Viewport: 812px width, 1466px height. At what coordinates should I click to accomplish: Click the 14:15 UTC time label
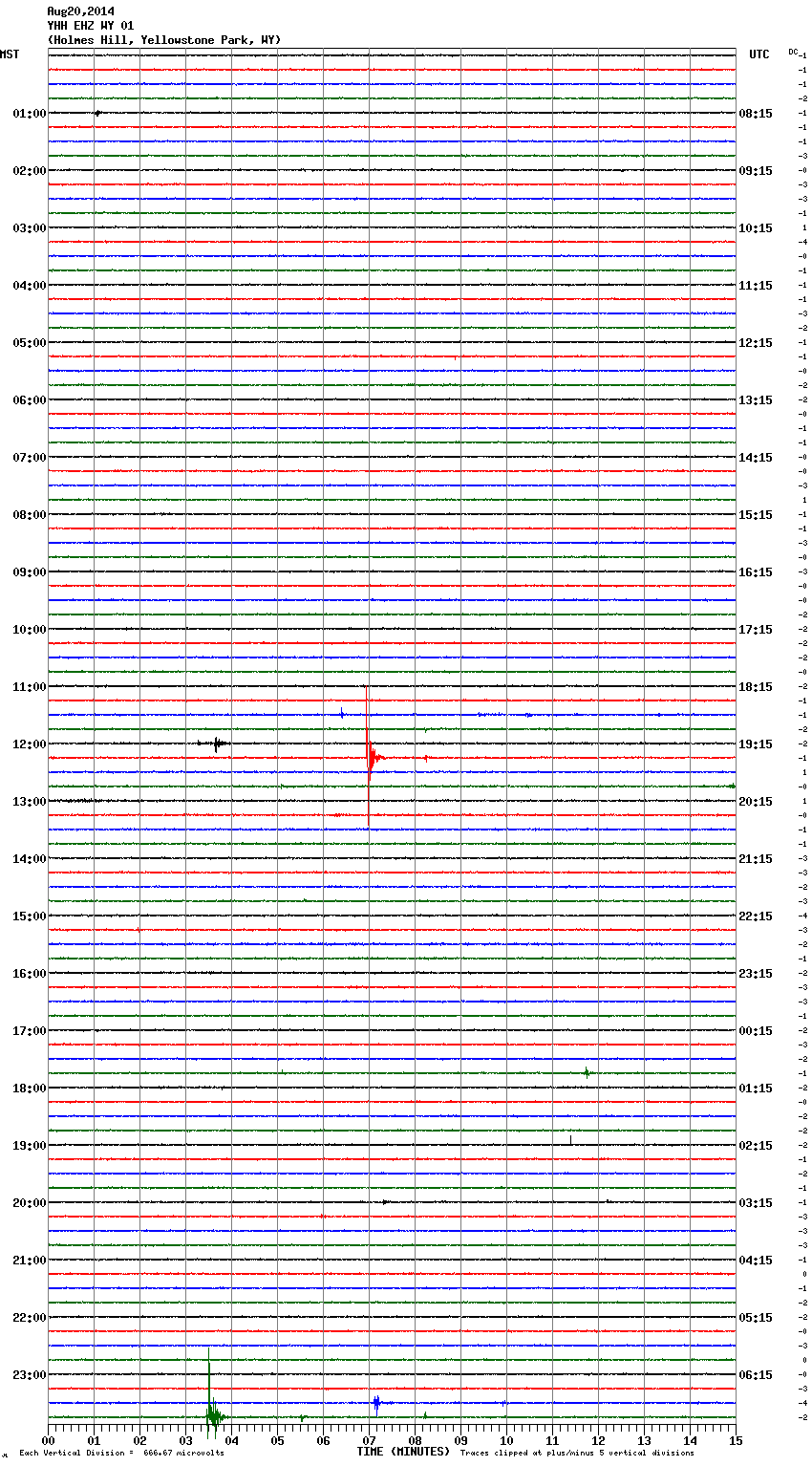tap(756, 458)
